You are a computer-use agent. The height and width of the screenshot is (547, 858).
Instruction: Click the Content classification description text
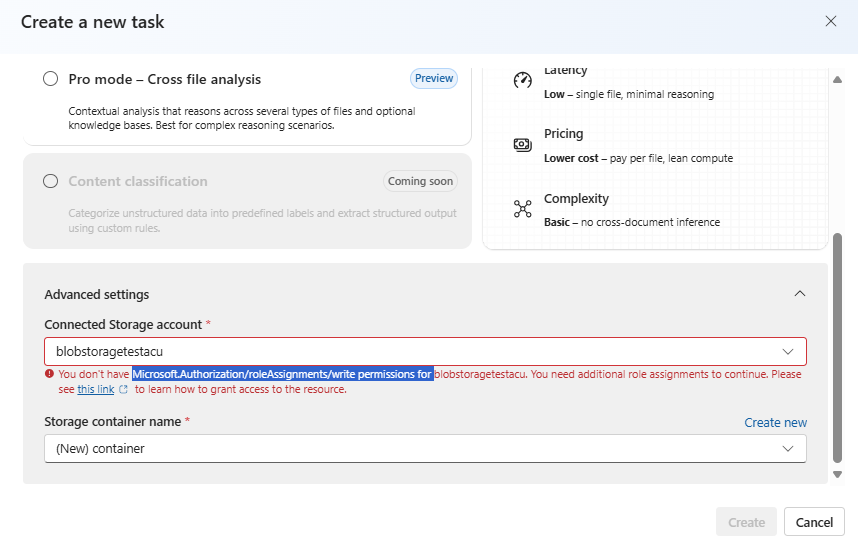point(262,220)
